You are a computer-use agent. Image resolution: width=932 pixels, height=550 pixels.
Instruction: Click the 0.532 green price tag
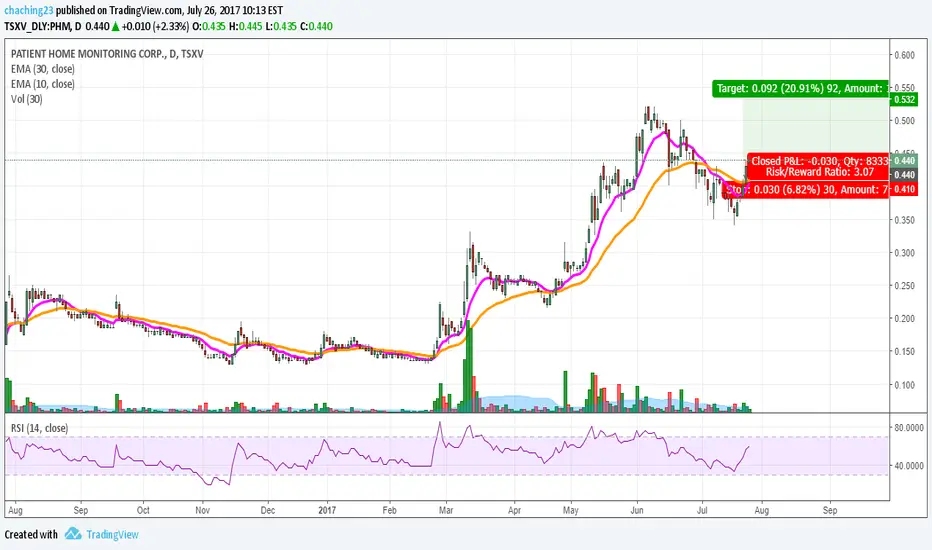coord(905,99)
